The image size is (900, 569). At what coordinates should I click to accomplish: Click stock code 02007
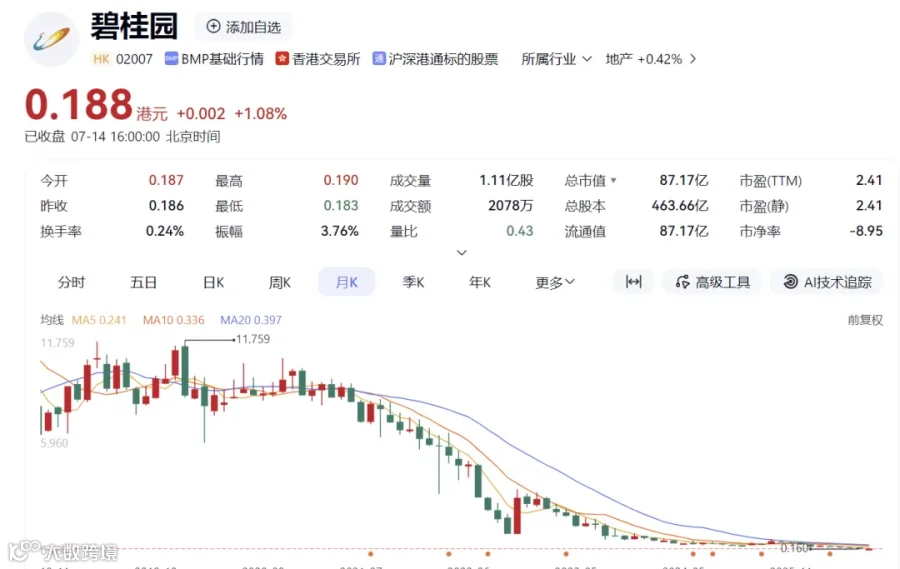click(x=134, y=59)
